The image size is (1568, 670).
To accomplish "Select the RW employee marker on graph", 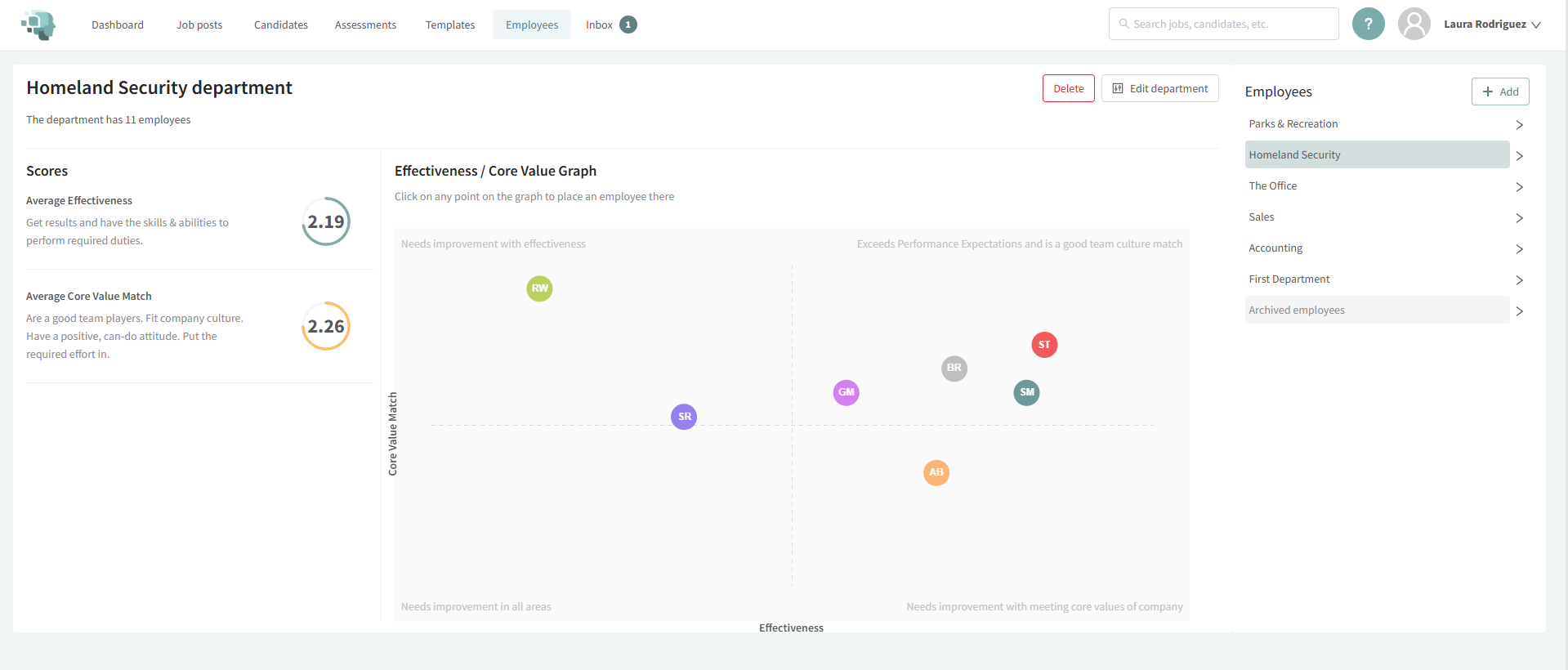I will pos(539,288).
